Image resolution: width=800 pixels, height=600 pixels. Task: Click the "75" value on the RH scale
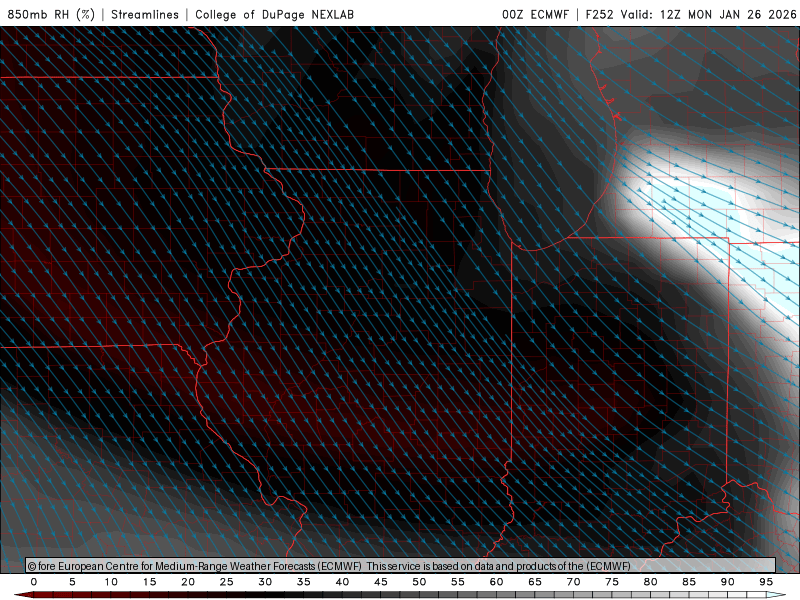click(x=612, y=582)
